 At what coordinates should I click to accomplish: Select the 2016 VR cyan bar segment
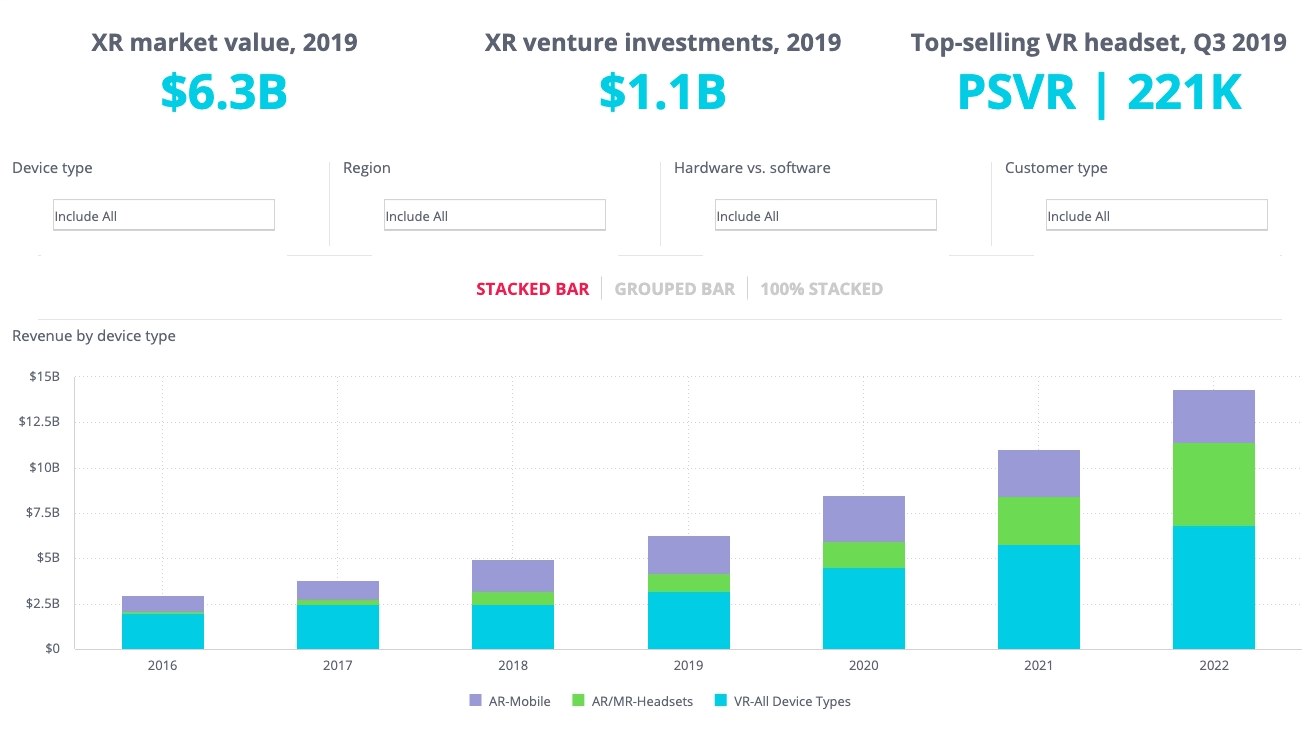coord(162,631)
